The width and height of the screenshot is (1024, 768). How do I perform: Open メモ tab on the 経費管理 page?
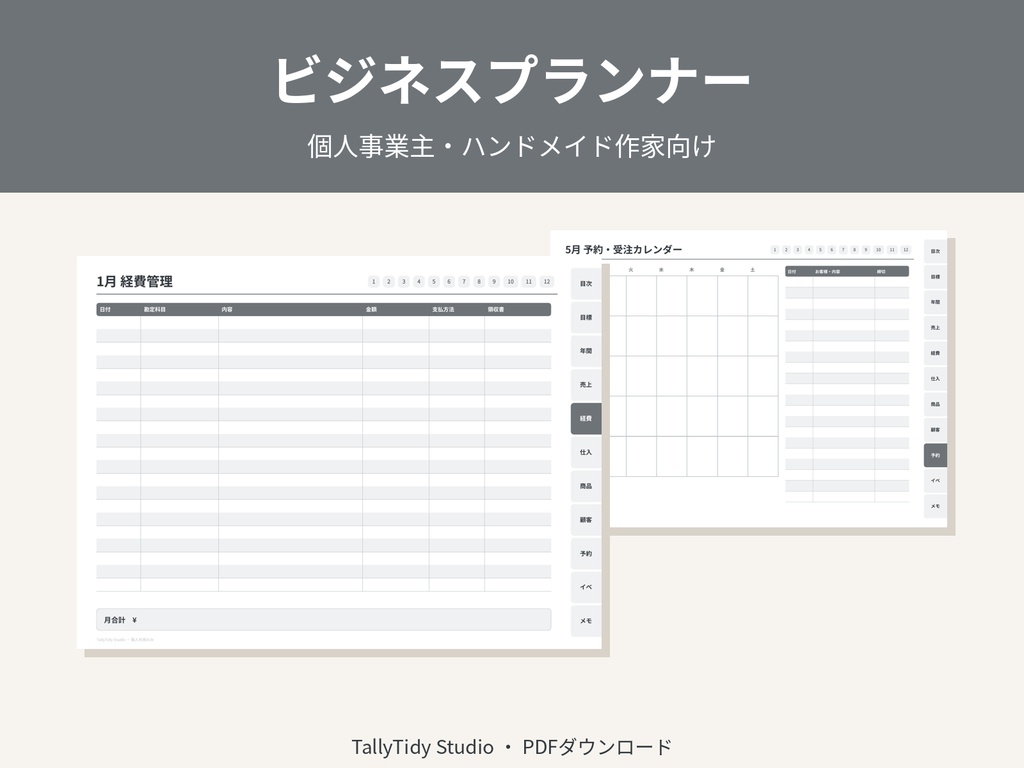click(x=586, y=621)
